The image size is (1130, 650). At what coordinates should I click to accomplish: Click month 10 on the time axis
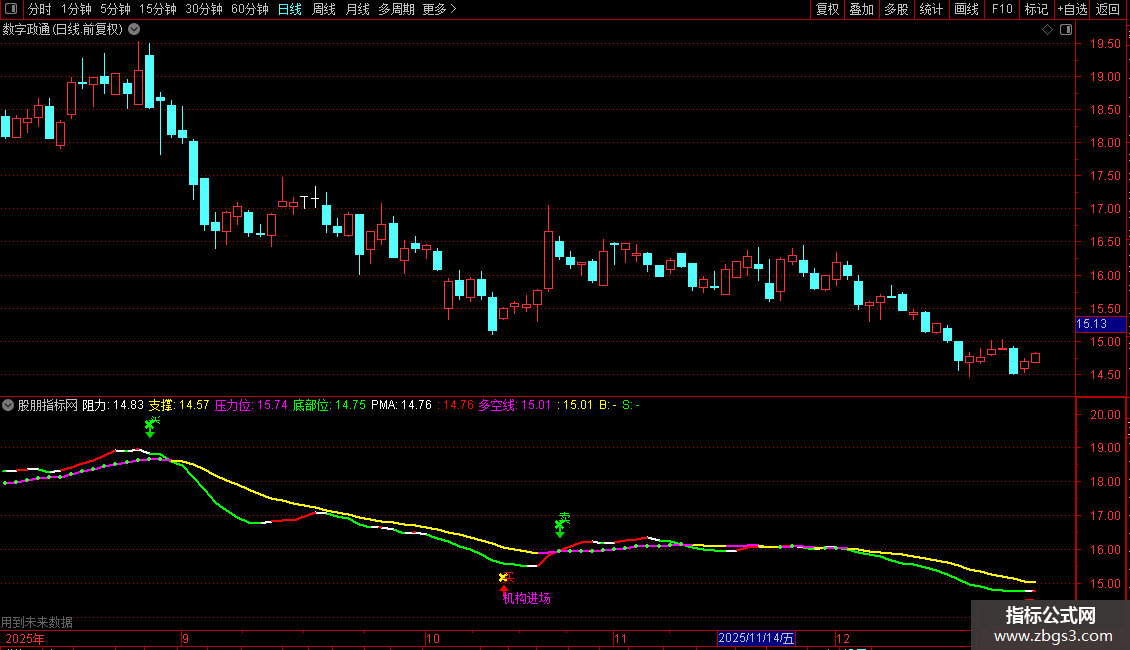pyautogui.click(x=432, y=638)
